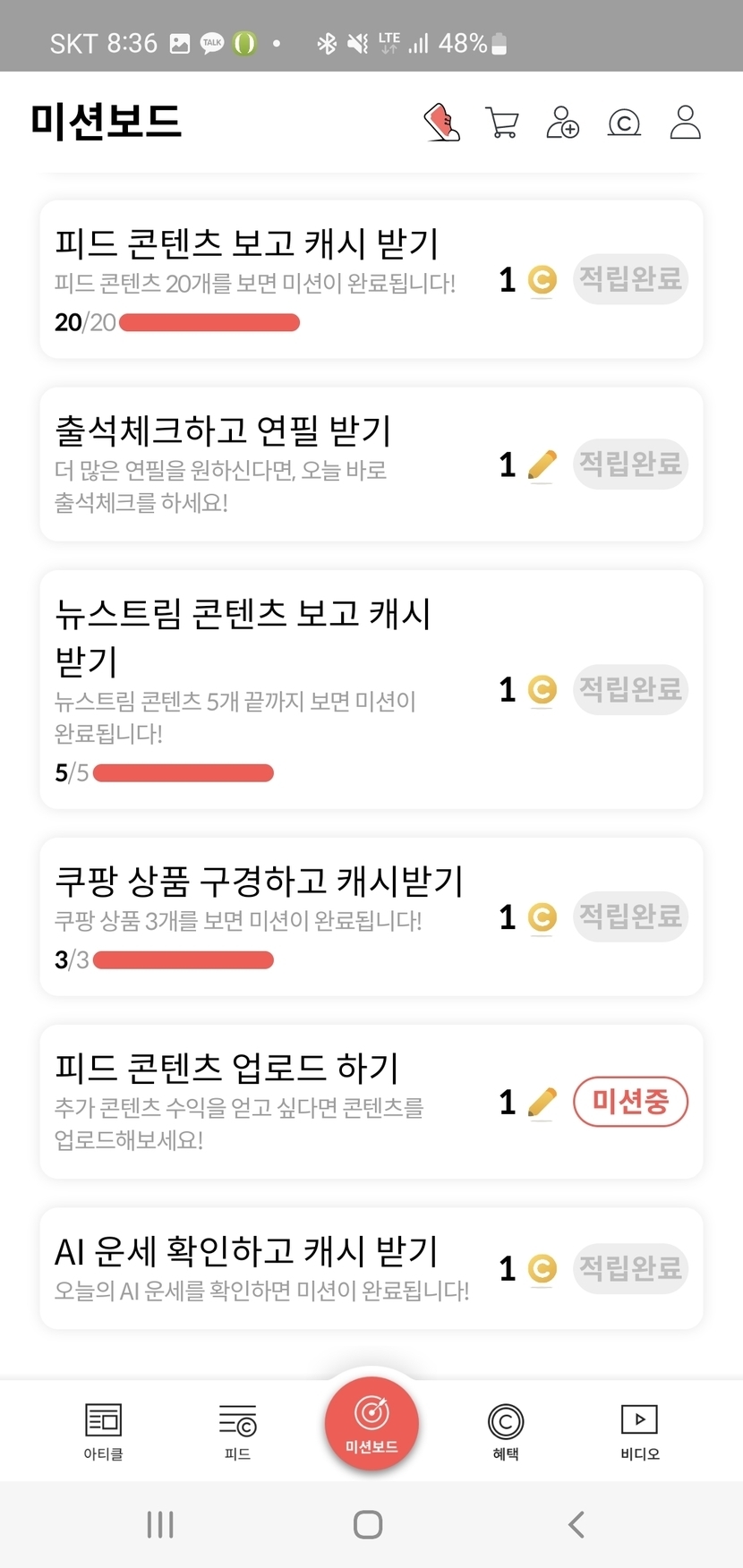Click the 쿠팡 상품 3/3 progress bar
743x1568 pixels.
coord(183,960)
